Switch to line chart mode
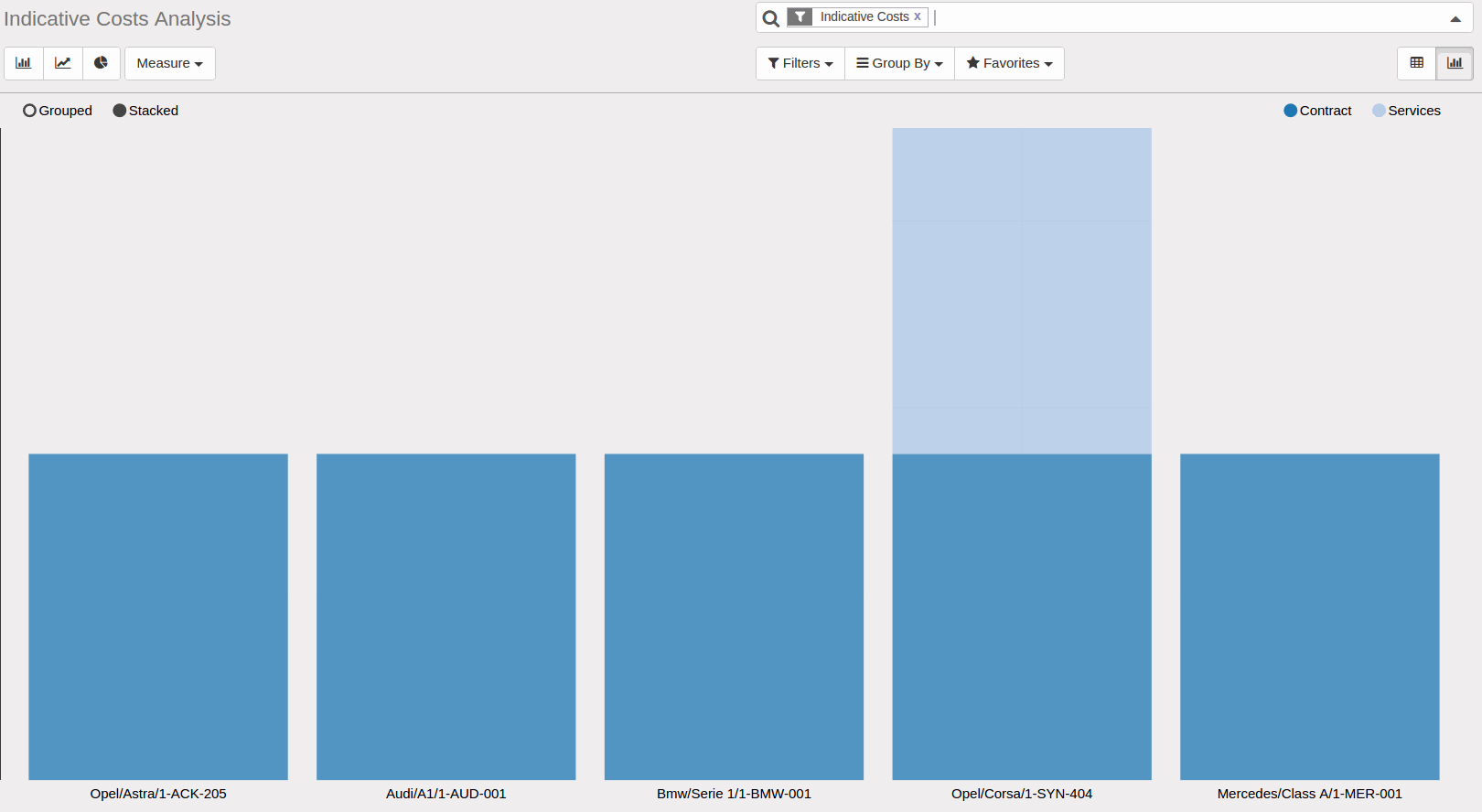The width and height of the screenshot is (1482, 812). pos(63,63)
